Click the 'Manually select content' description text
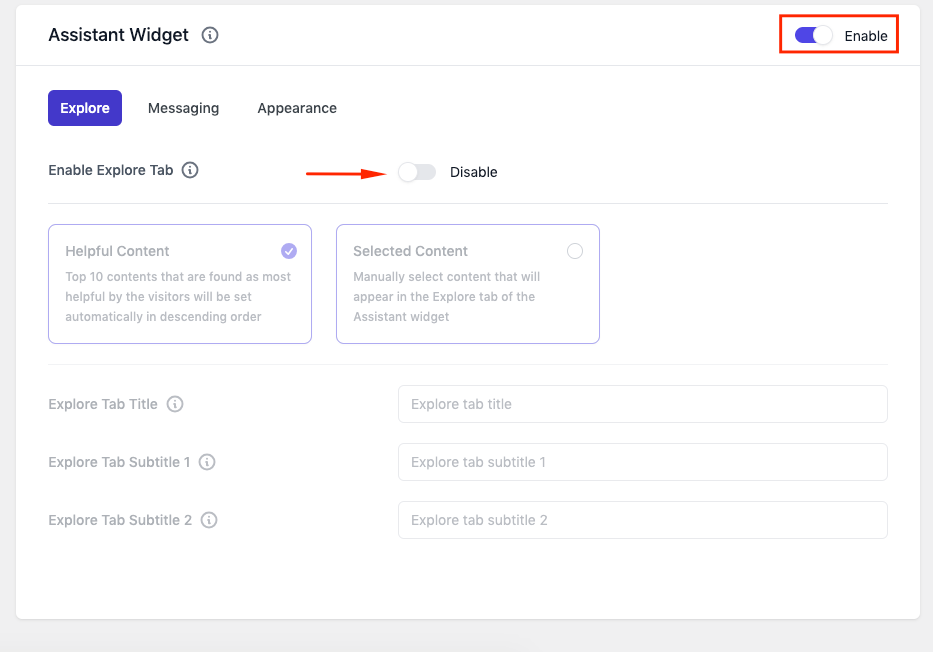This screenshot has width=933, height=652. coord(446,297)
